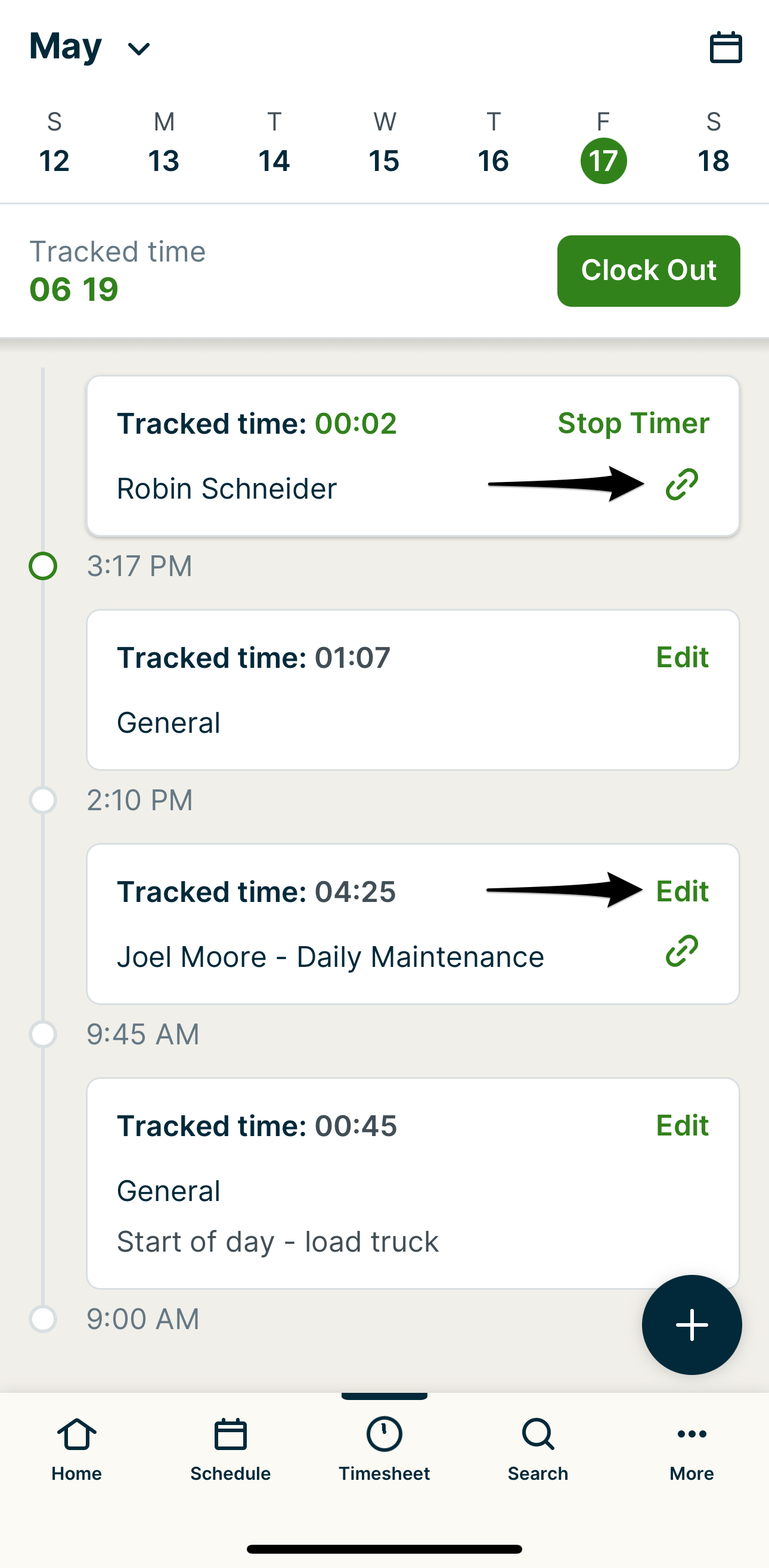Tap the 9:45 AM timeline marker

pyautogui.click(x=44, y=1034)
